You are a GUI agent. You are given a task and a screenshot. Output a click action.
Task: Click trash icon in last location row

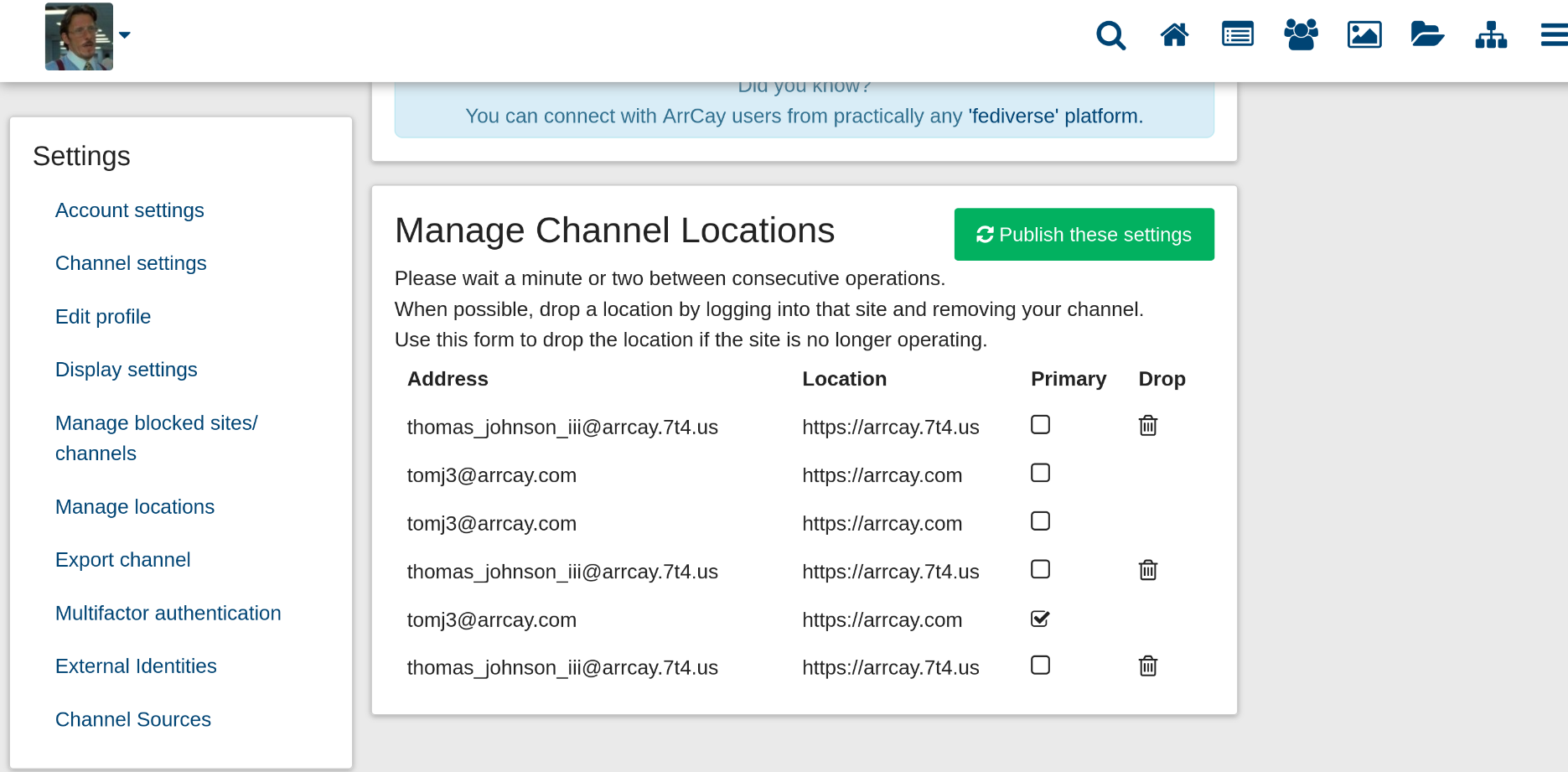point(1148,666)
